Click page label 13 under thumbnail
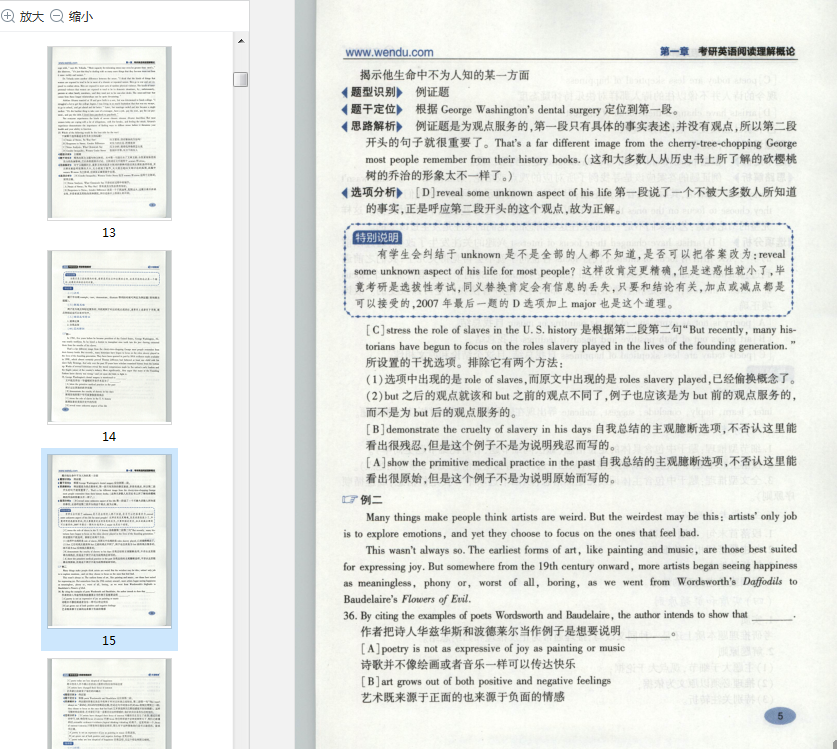This screenshot has width=837, height=749. click(109, 233)
